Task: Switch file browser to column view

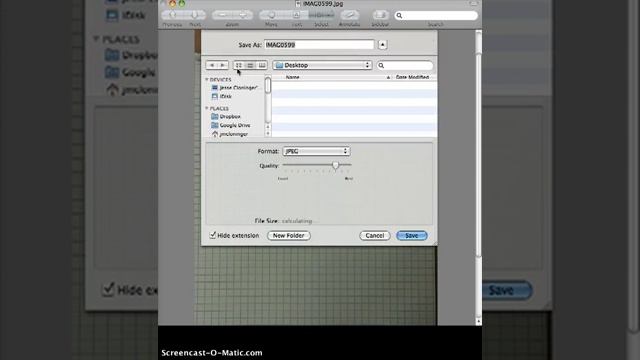Action: click(x=262, y=65)
